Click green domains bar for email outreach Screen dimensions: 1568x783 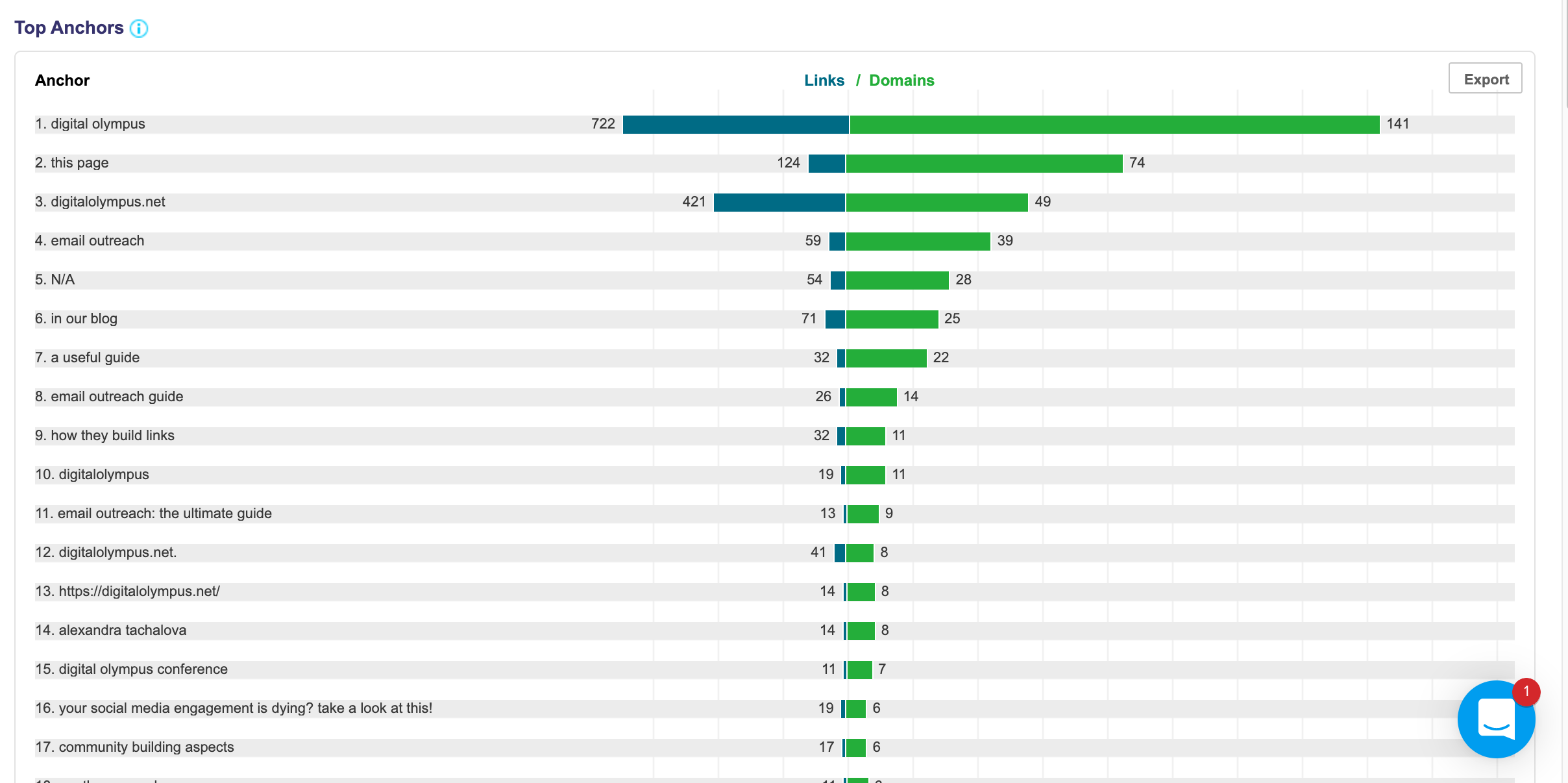tap(918, 242)
